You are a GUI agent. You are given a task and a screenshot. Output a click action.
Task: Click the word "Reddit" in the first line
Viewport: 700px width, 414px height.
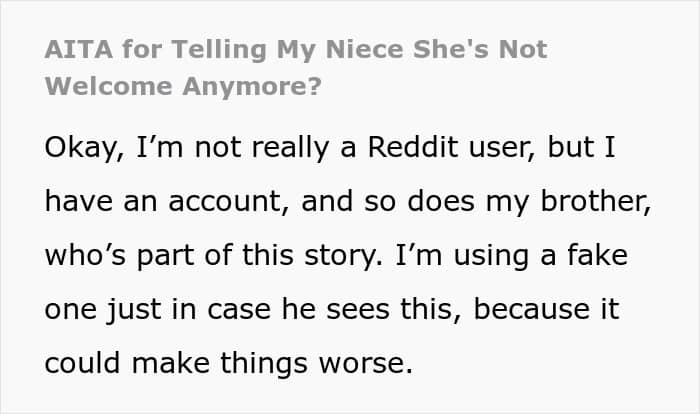[x=413, y=147]
